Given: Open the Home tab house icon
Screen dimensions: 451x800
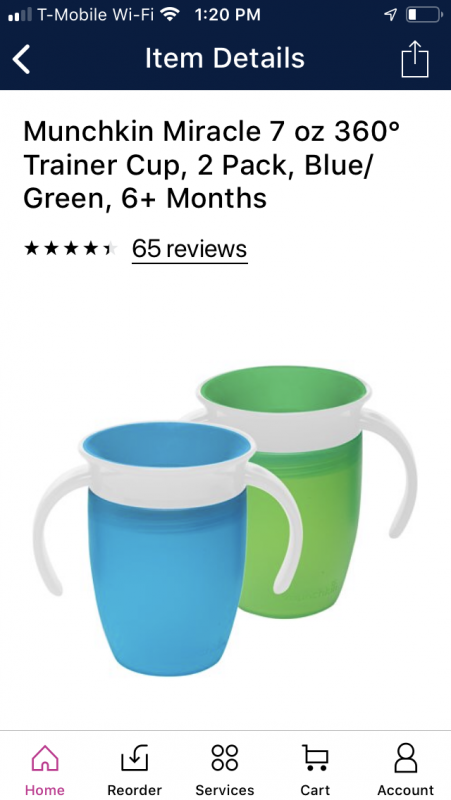Looking at the screenshot, I should pos(45,758).
